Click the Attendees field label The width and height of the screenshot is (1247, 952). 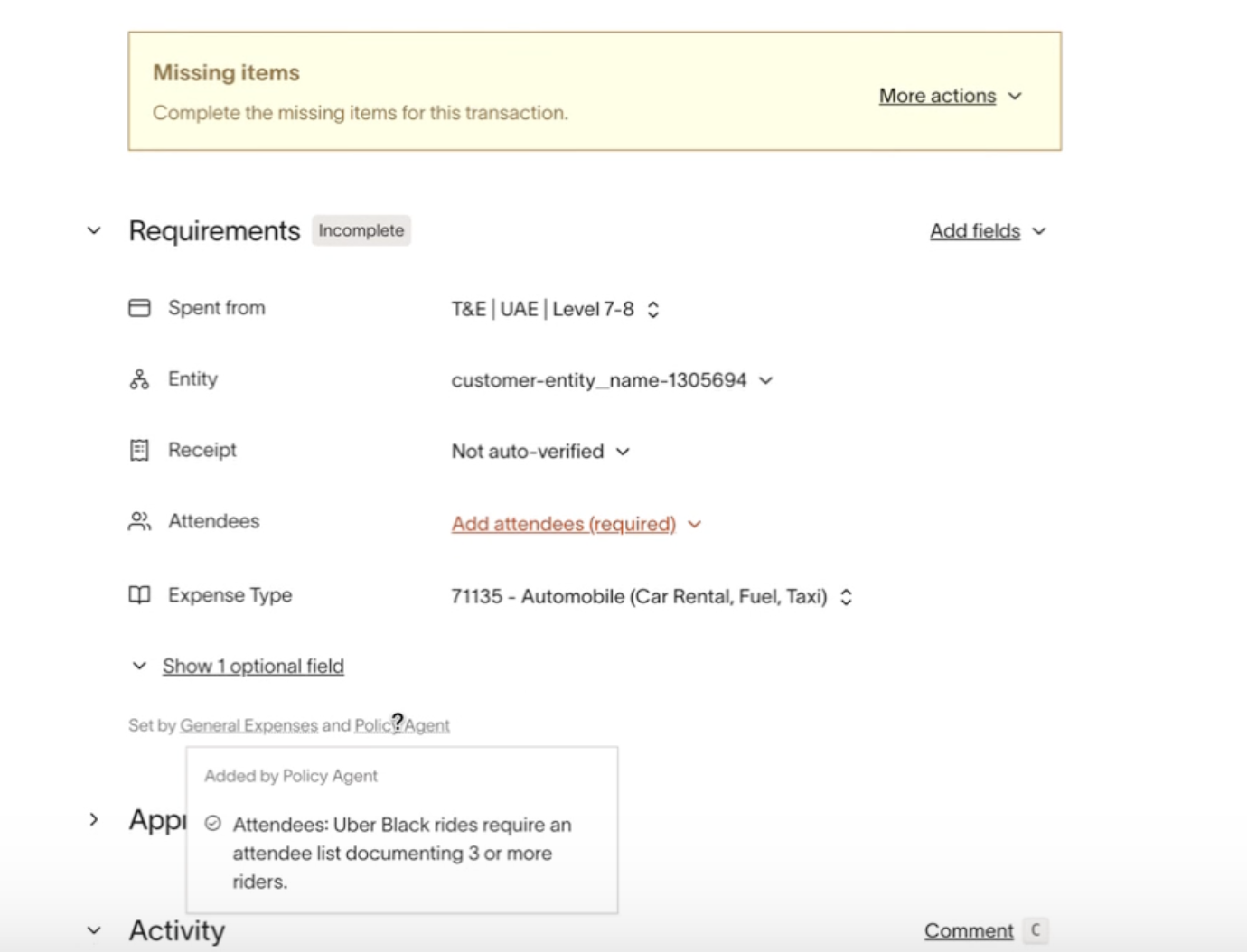pos(213,521)
